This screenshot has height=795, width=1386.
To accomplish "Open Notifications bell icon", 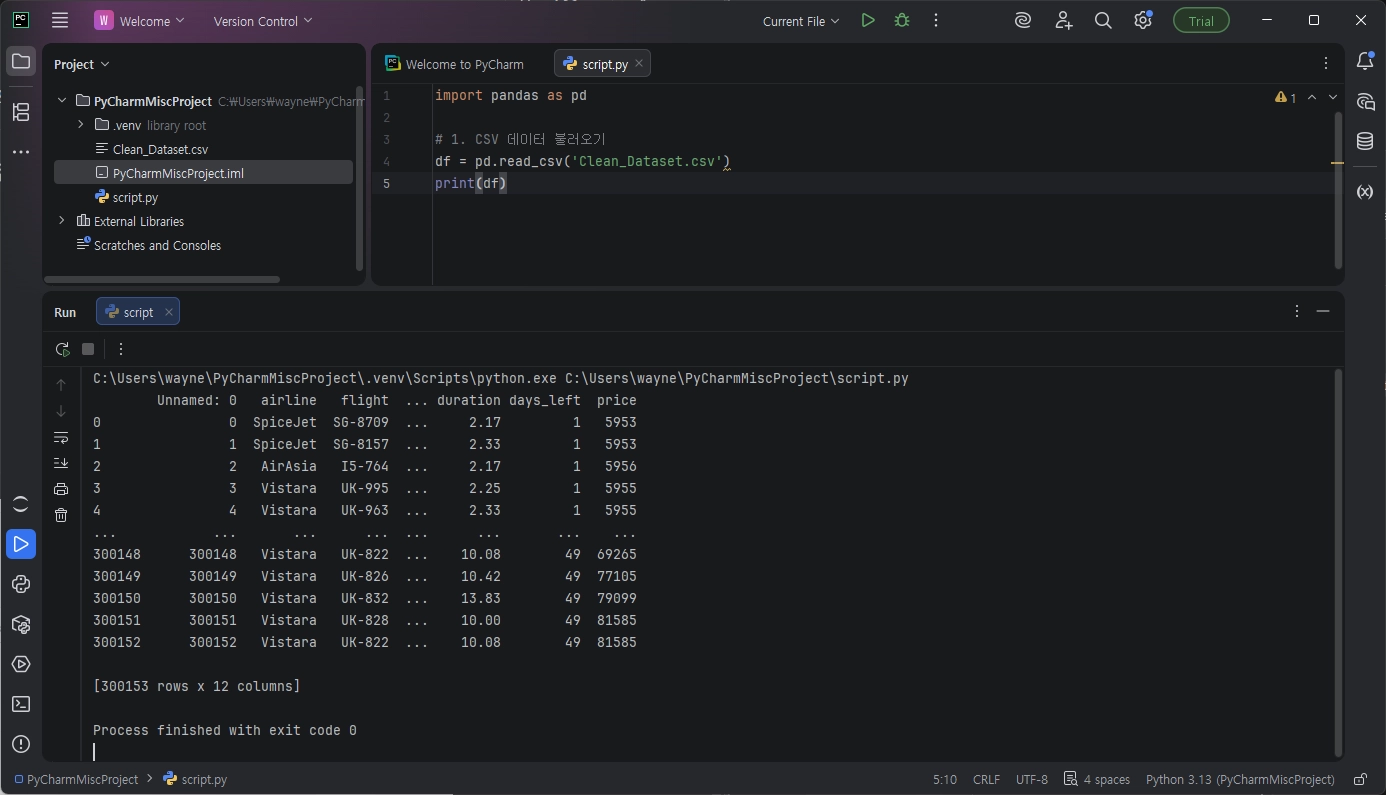I will pyautogui.click(x=1365, y=62).
